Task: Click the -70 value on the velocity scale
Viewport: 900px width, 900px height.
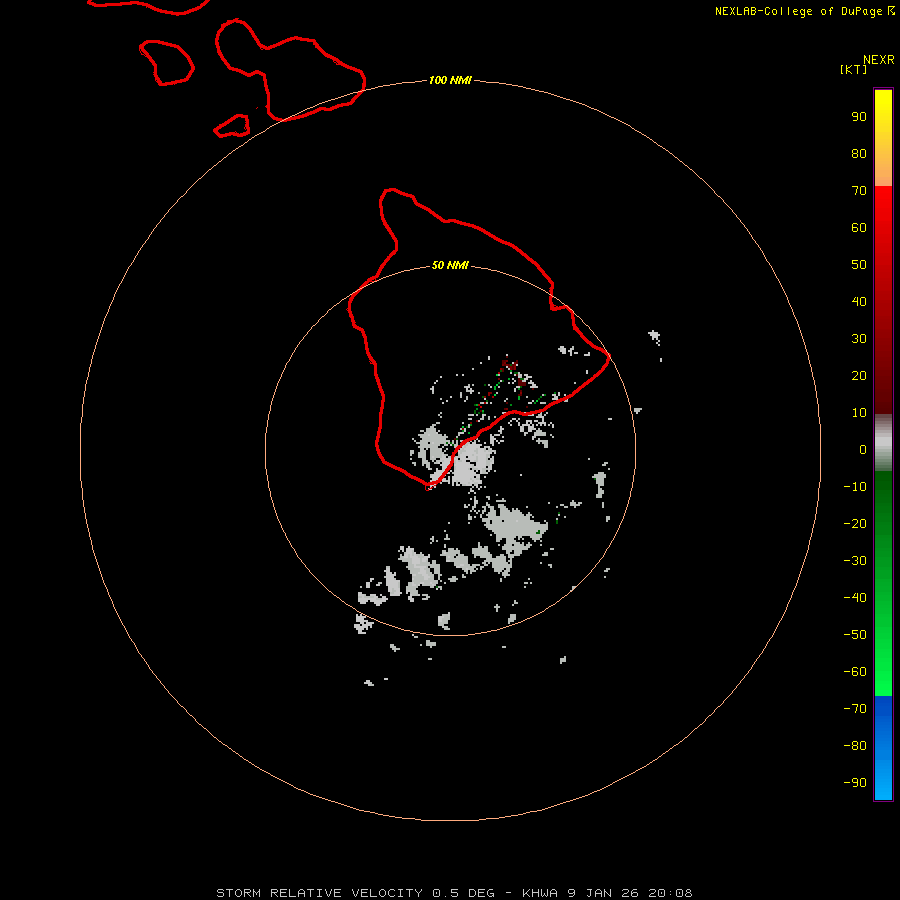Action: point(855,709)
